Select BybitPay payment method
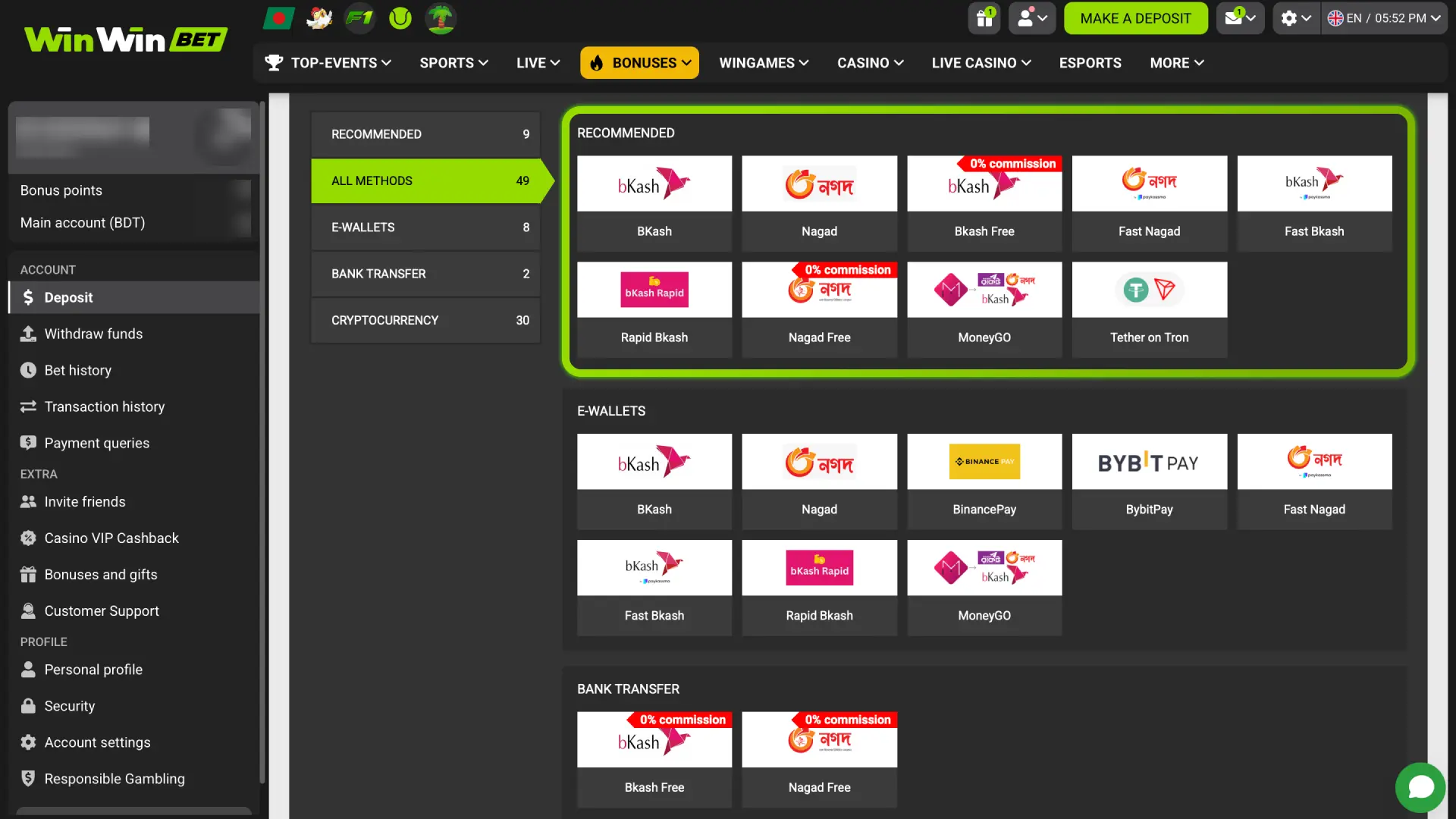 [1150, 482]
